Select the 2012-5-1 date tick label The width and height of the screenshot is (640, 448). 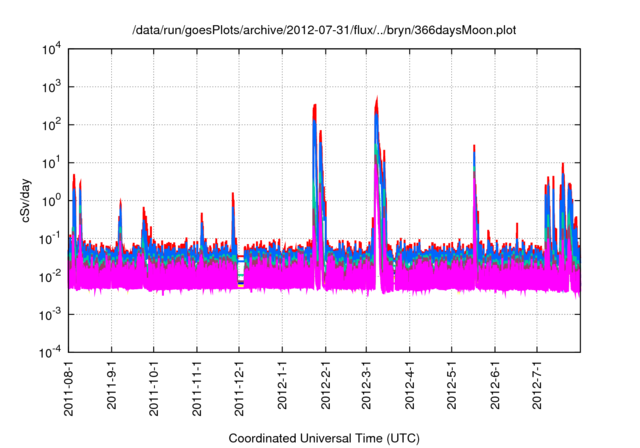click(x=451, y=389)
